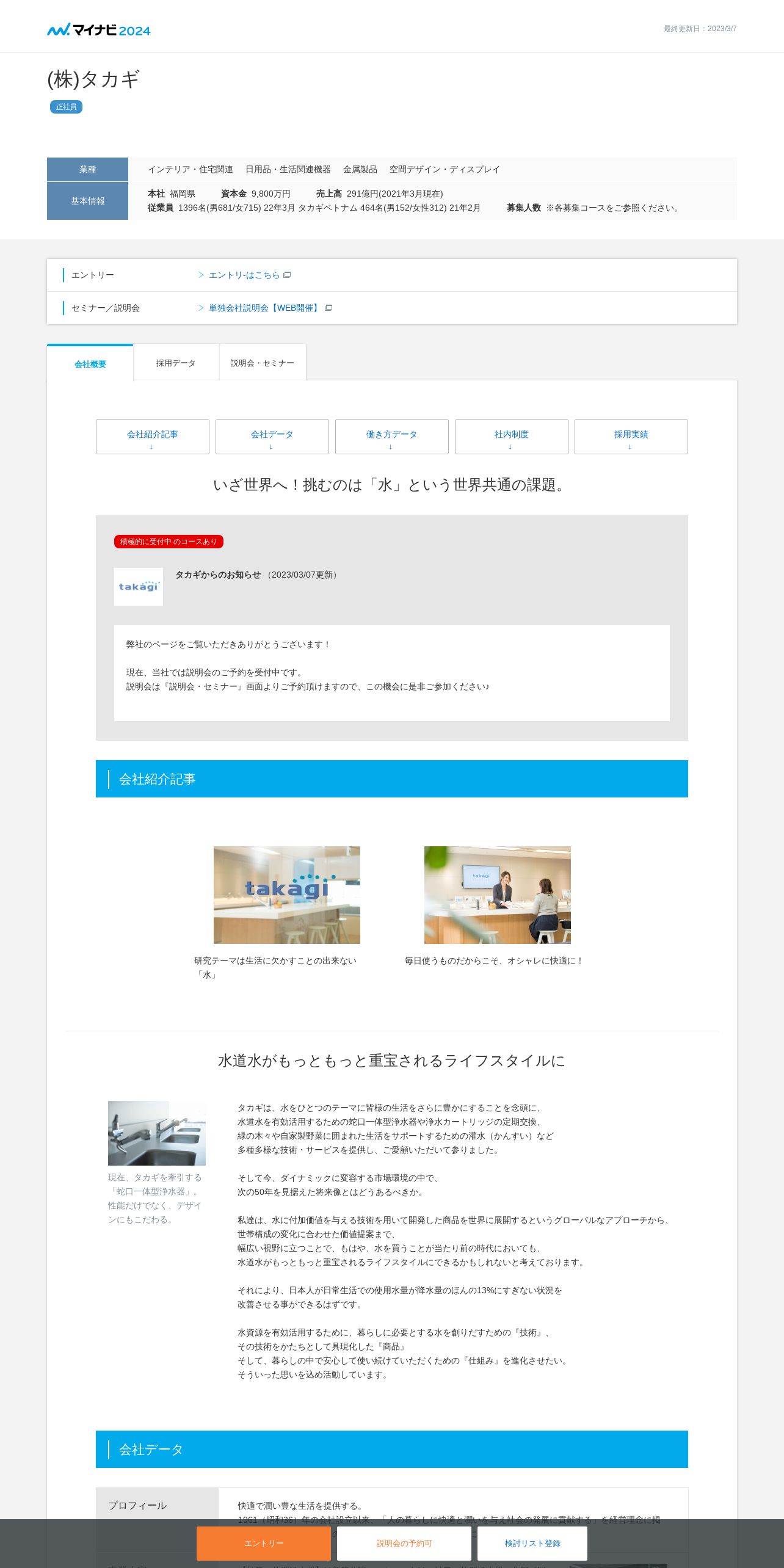
Task: Open 単独会社説明会【WEB開催】 link
Action: [x=265, y=308]
